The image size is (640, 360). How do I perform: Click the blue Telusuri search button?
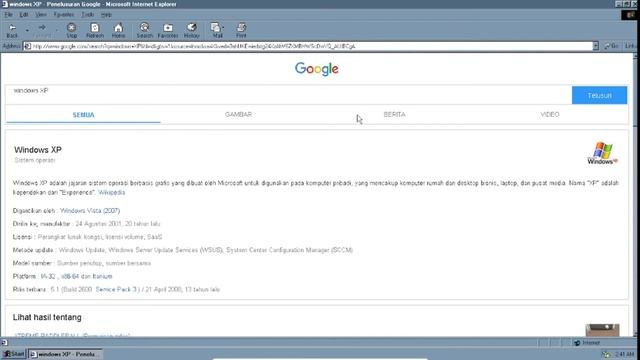(x=599, y=95)
